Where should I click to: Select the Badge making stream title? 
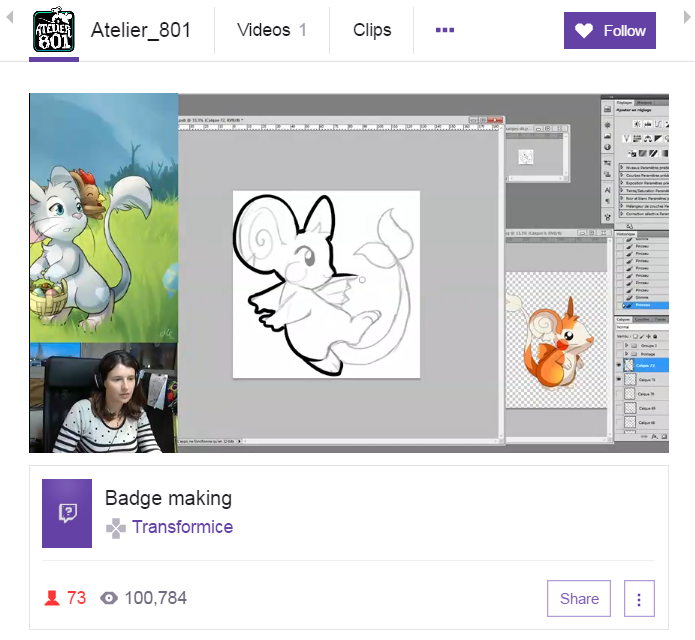[168, 498]
